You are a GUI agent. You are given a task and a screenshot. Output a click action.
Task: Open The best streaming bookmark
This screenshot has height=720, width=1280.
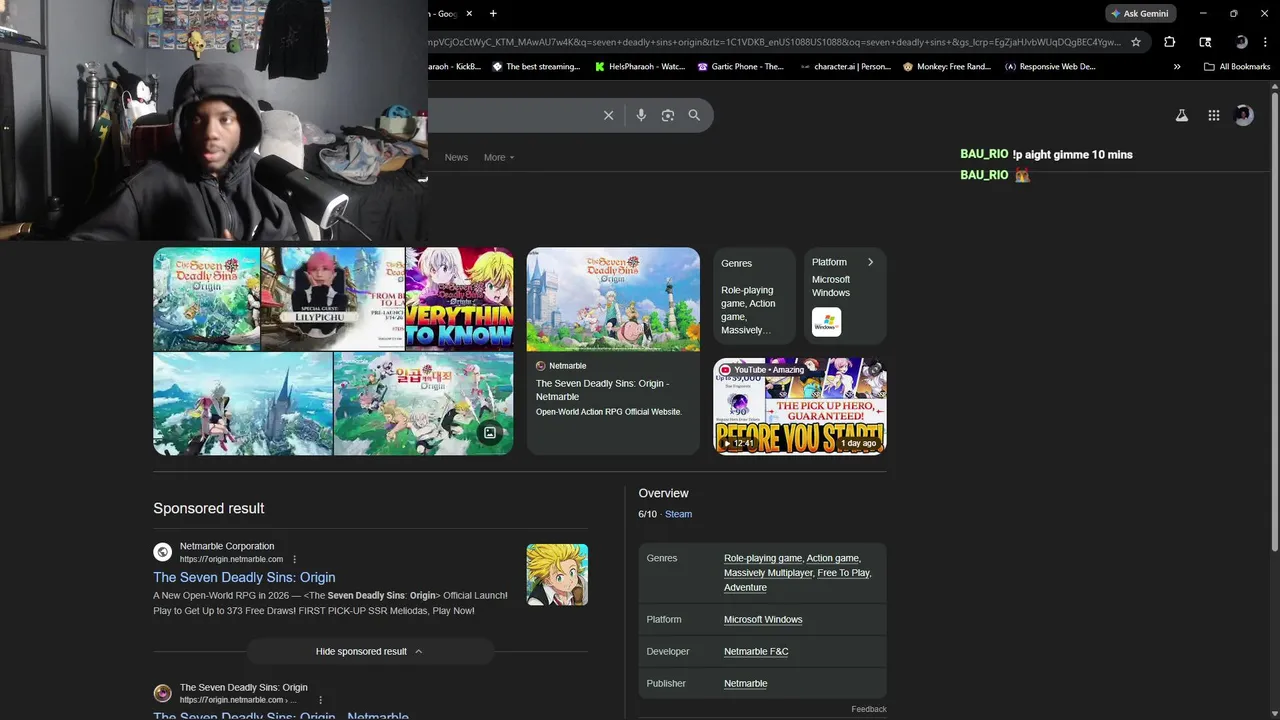pyautogui.click(x=536, y=67)
